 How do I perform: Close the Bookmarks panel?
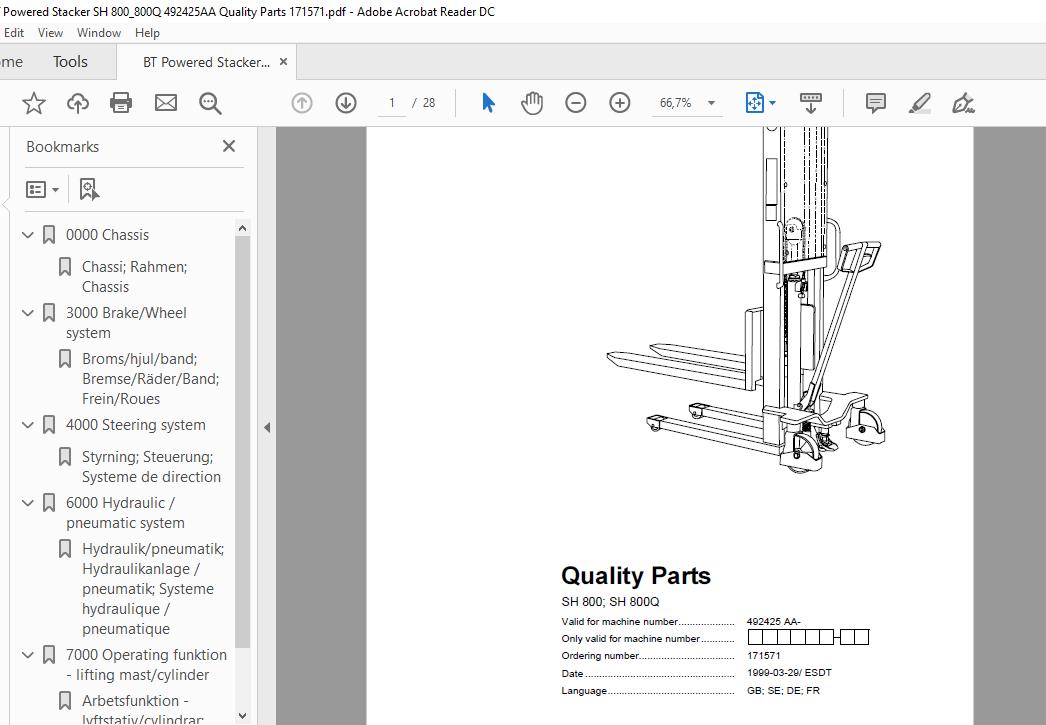(x=229, y=146)
